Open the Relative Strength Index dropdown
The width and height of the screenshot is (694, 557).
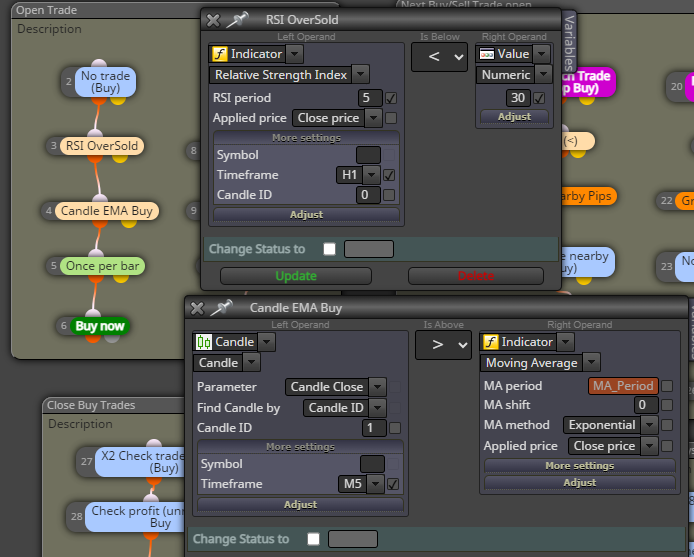[361, 74]
